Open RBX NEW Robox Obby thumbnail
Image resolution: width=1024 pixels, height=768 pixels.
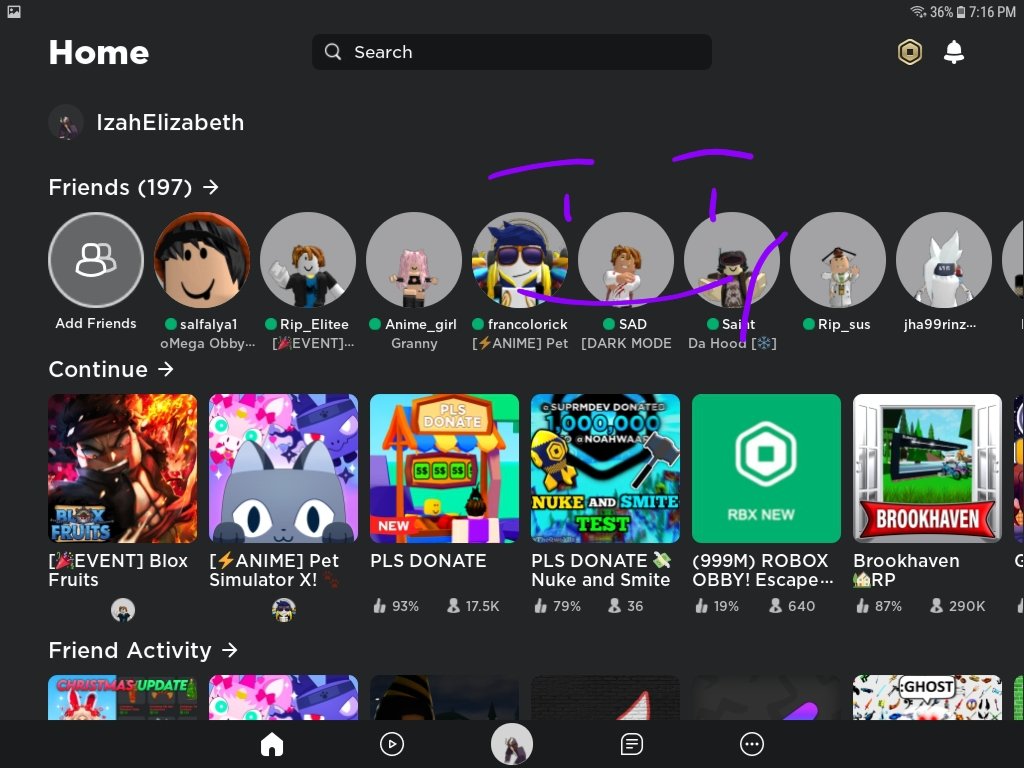point(767,468)
